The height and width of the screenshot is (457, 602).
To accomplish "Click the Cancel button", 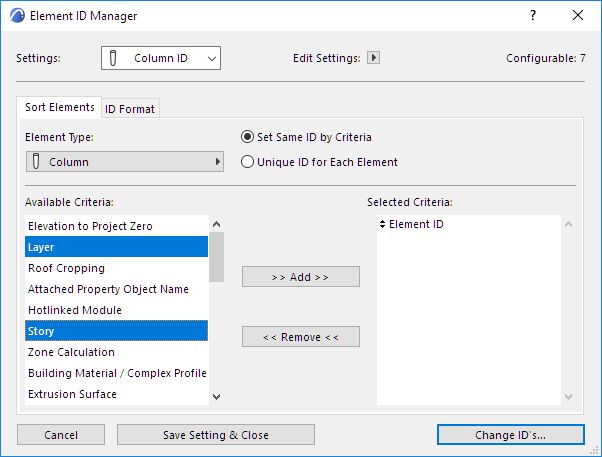I will coord(61,434).
